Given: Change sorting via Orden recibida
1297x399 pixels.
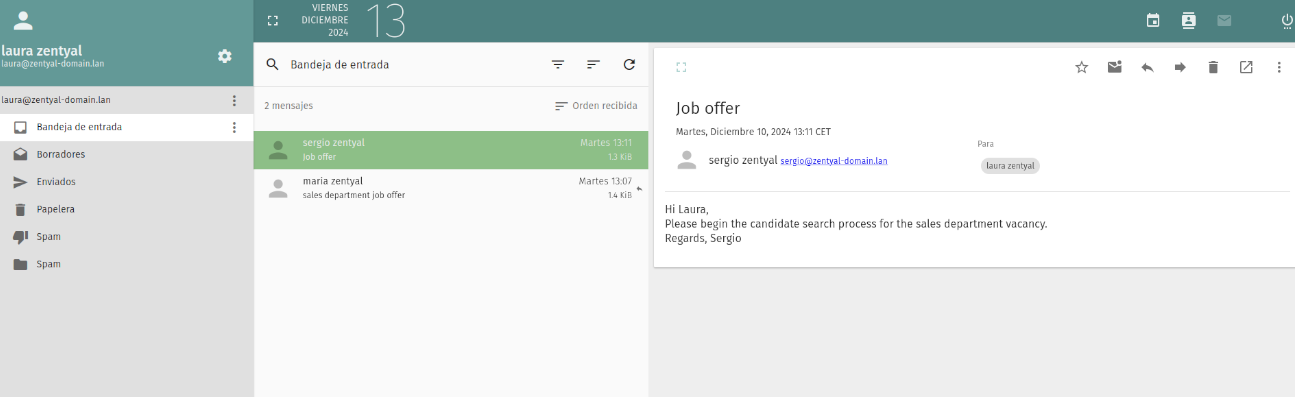Looking at the screenshot, I should (x=596, y=105).
